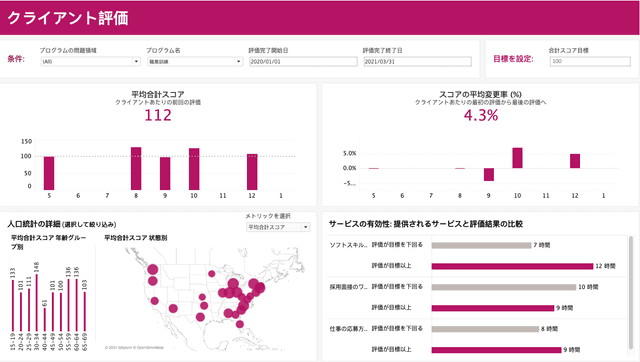Open the プログラム名 dropdown

195,62
